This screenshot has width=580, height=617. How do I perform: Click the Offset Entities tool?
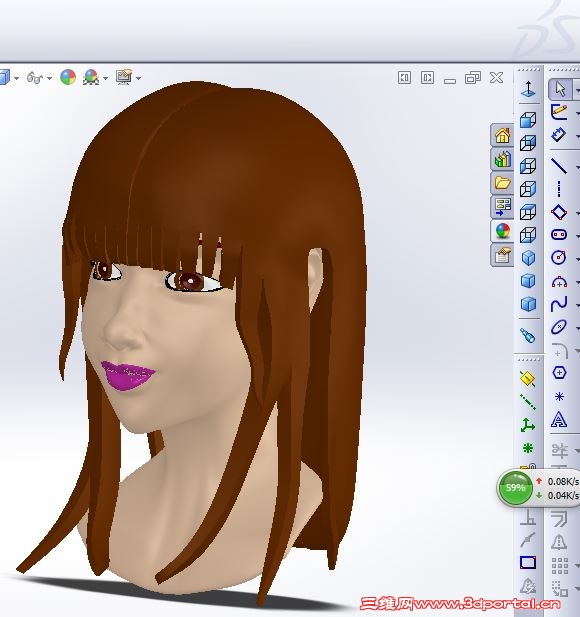tap(559, 518)
